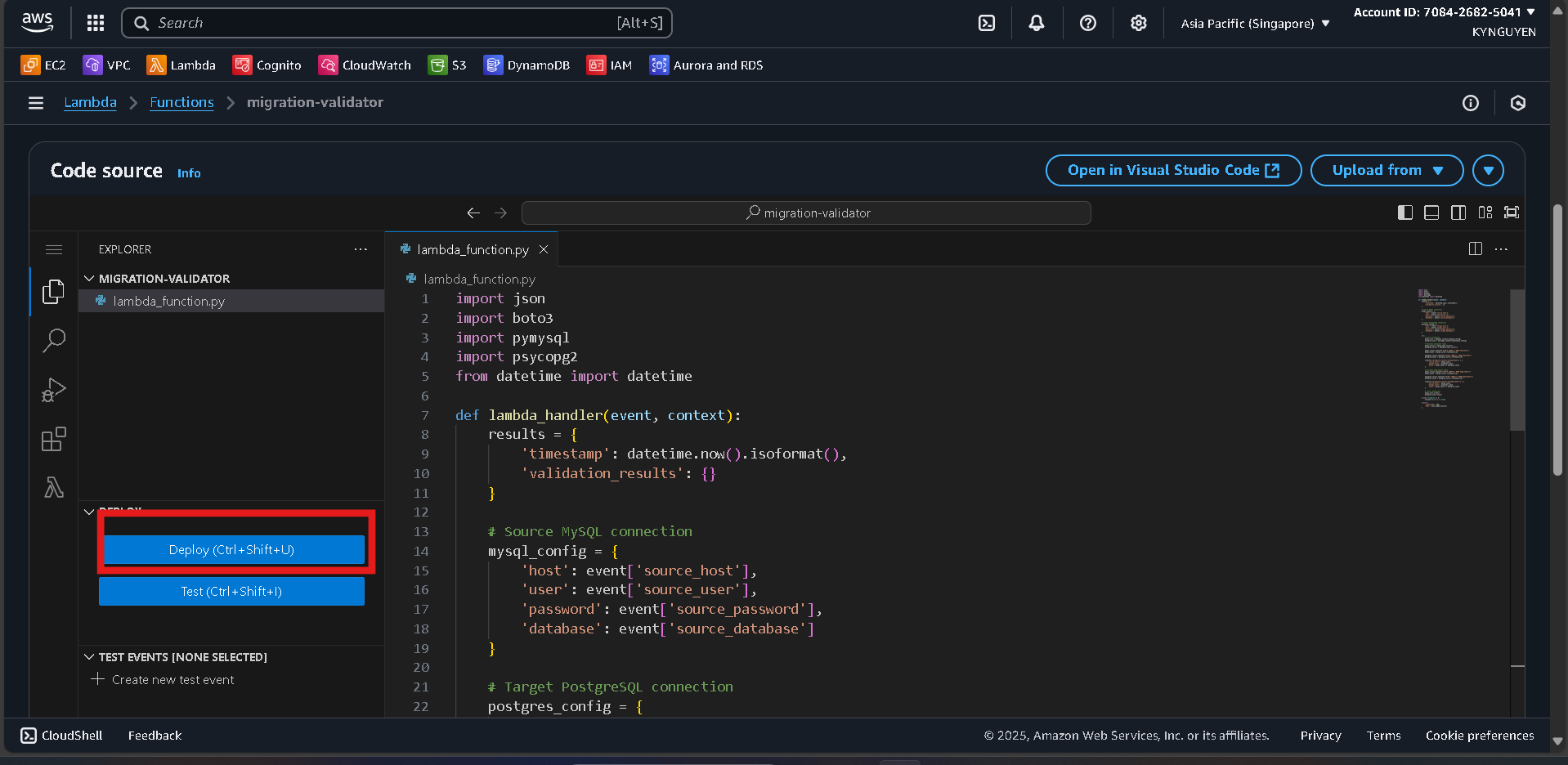This screenshot has width=1568, height=765.
Task: Open AWS settings via the gear icon
Action: click(1138, 23)
